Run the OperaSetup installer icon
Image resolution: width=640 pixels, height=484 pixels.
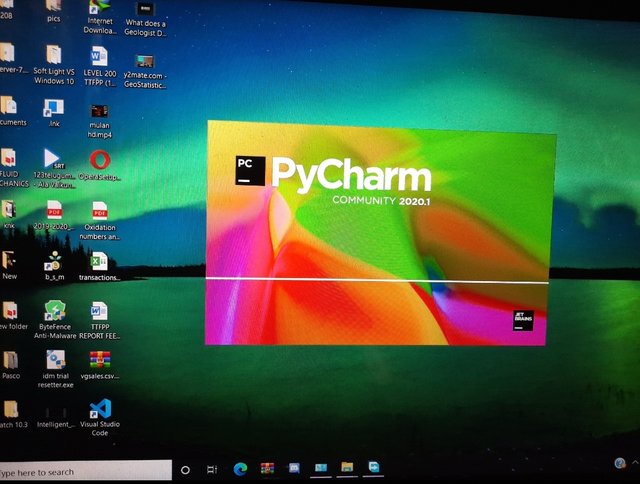[x=100, y=165]
